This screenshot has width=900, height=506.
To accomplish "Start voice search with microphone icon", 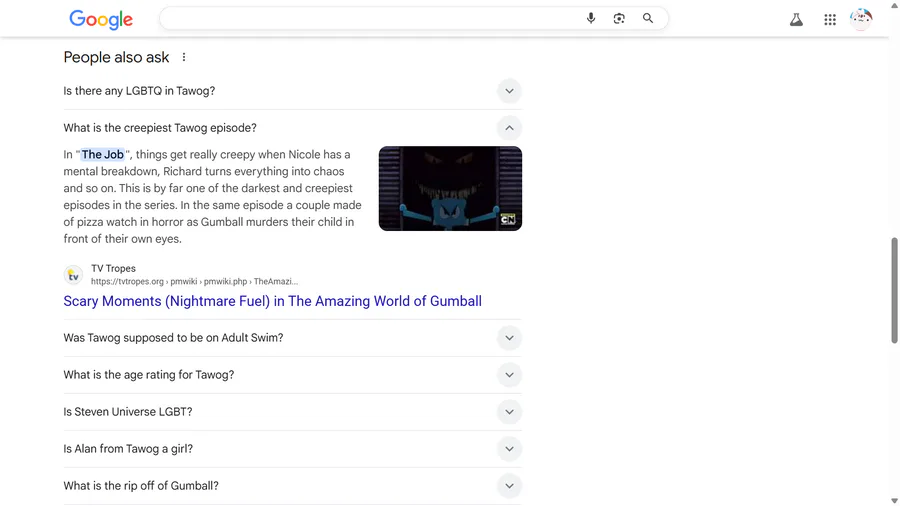I will pos(591,18).
